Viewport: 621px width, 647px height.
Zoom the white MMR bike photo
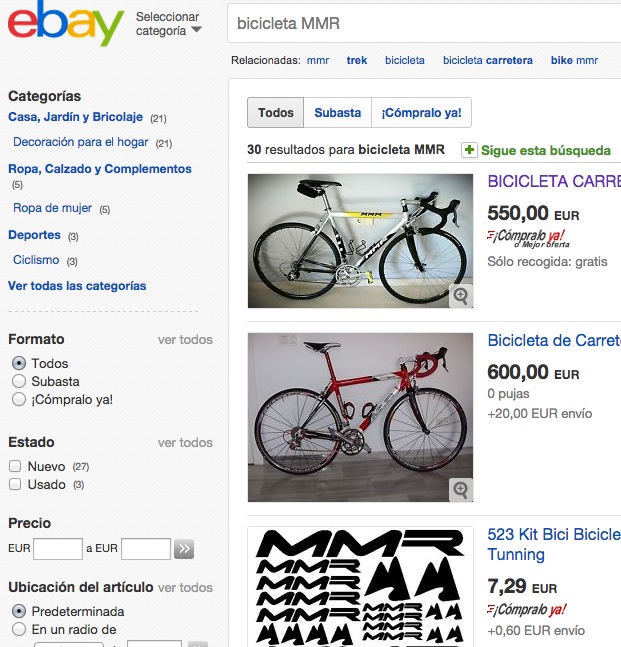(x=460, y=295)
